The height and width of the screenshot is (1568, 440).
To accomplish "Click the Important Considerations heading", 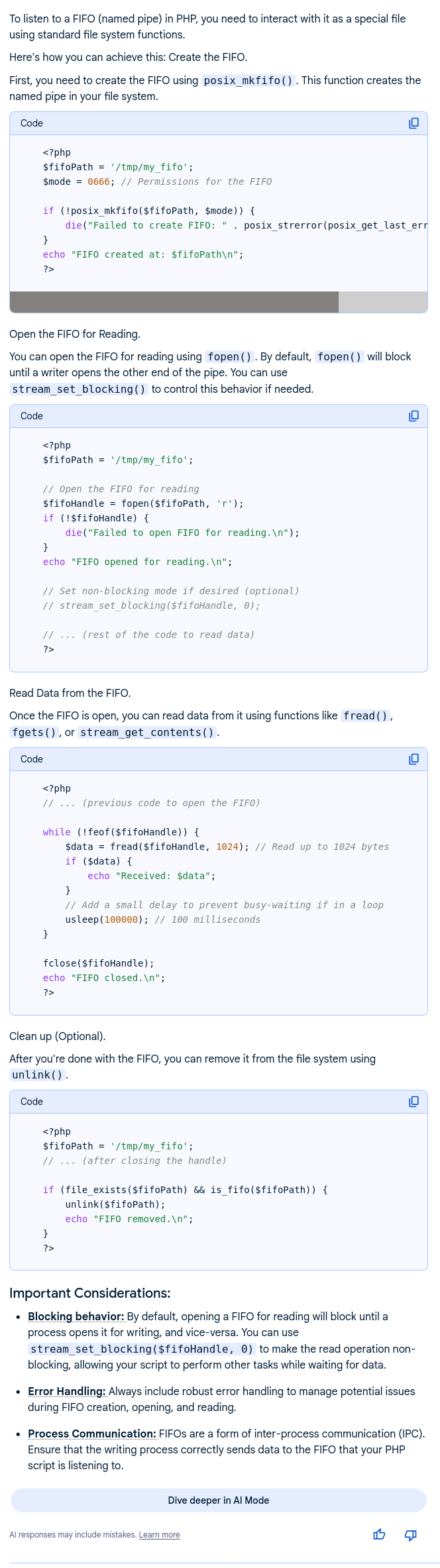I will [89, 1293].
